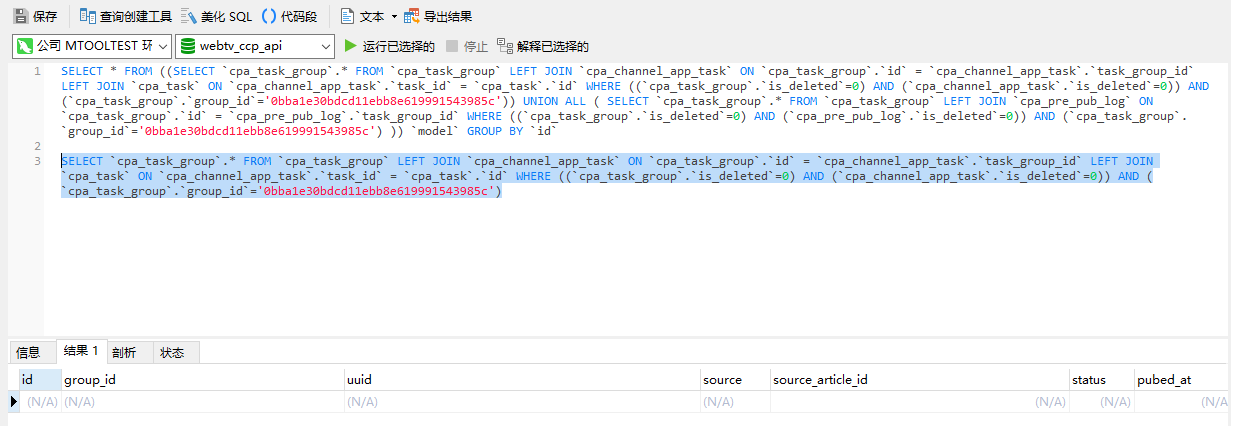Open the Profile (剖析) tab

click(124, 352)
